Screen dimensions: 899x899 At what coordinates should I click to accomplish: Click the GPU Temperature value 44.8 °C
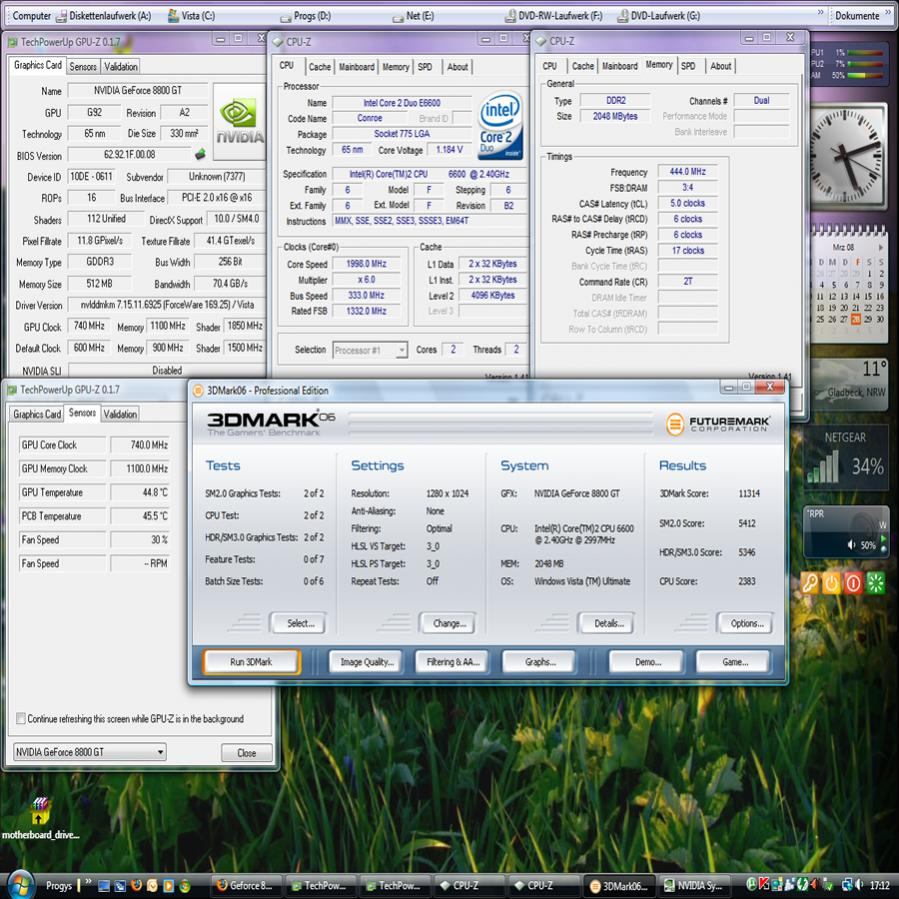140,493
